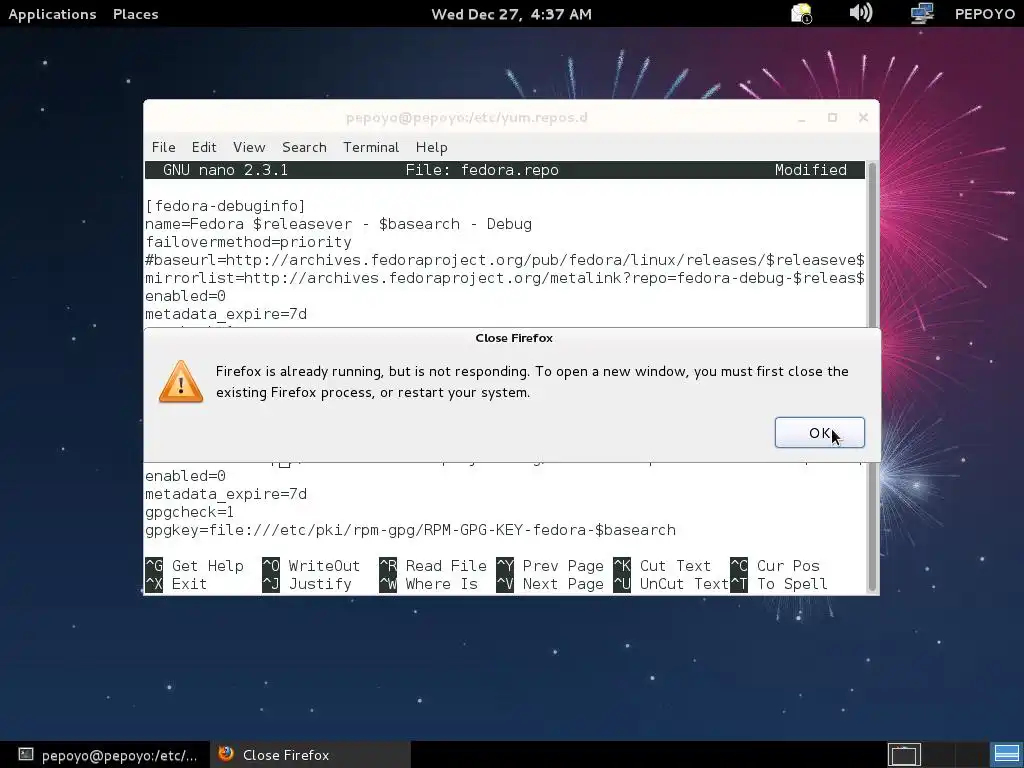Open the Applications menu in top panel
1024x768 pixels.
(52, 14)
